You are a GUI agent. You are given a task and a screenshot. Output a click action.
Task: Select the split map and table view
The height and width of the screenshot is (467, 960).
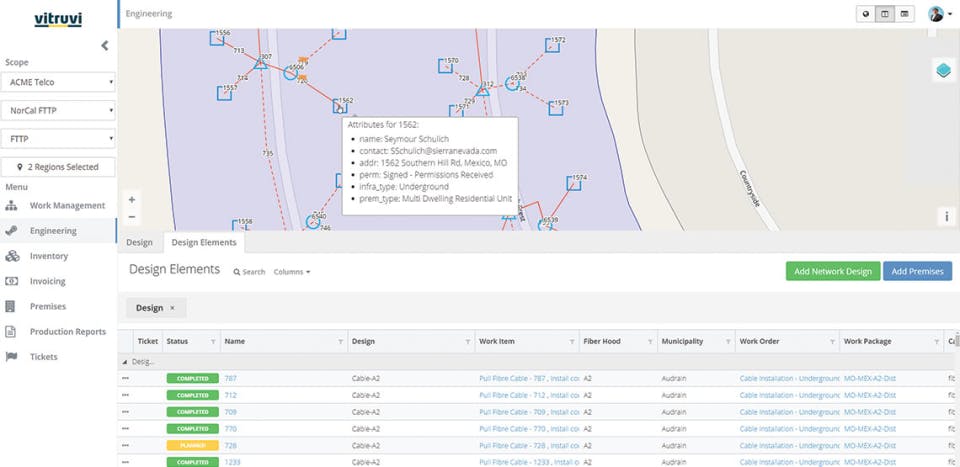tap(884, 14)
